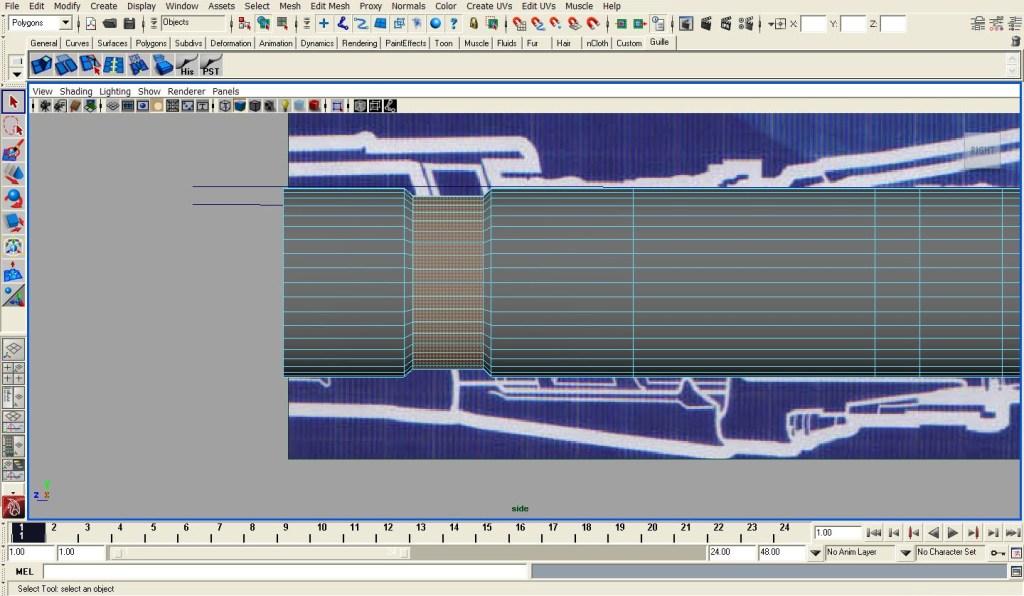Toggle the surfaces selection mask
1024x596 pixels.
click(380, 24)
